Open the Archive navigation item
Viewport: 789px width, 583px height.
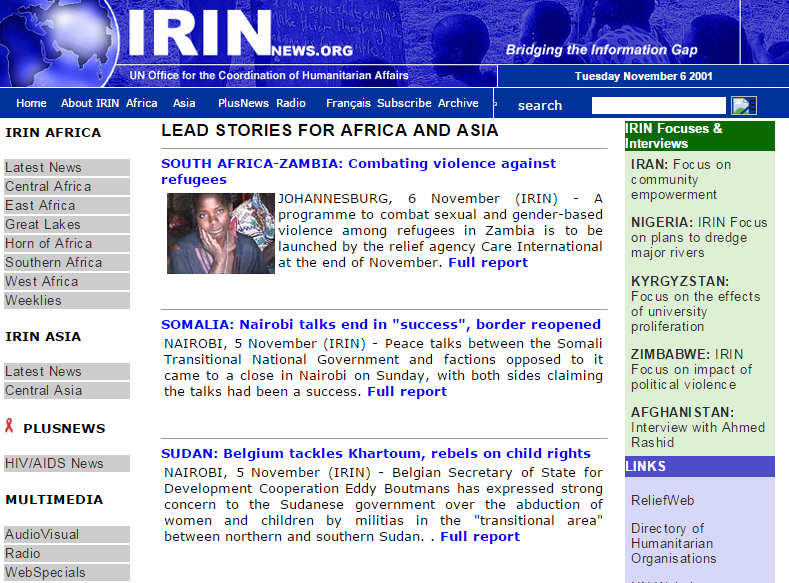(x=458, y=103)
